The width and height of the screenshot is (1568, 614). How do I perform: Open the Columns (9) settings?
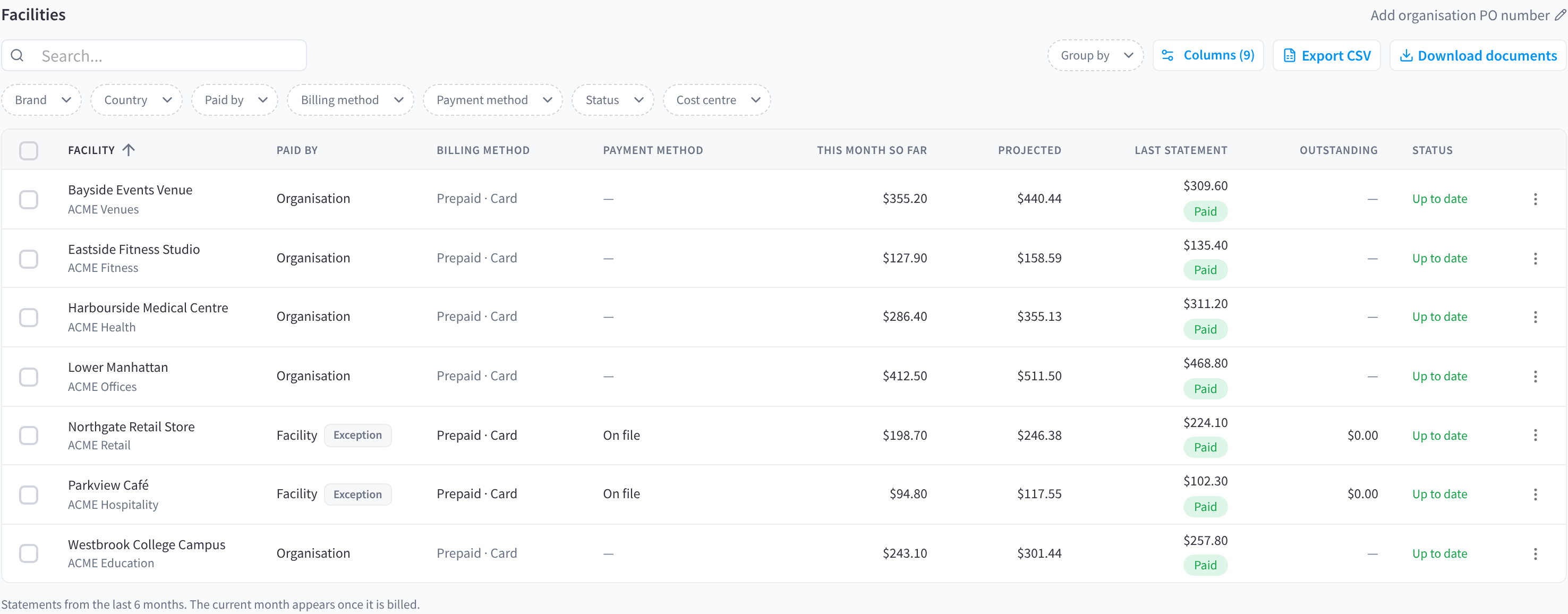click(1208, 55)
